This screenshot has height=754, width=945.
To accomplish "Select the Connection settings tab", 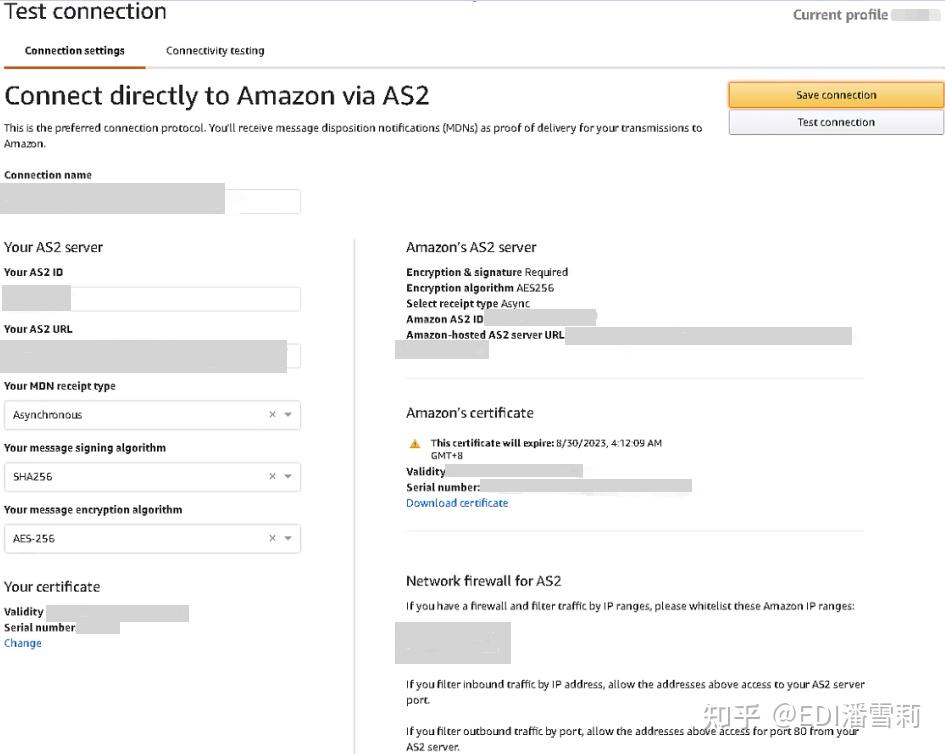I will 74,50.
